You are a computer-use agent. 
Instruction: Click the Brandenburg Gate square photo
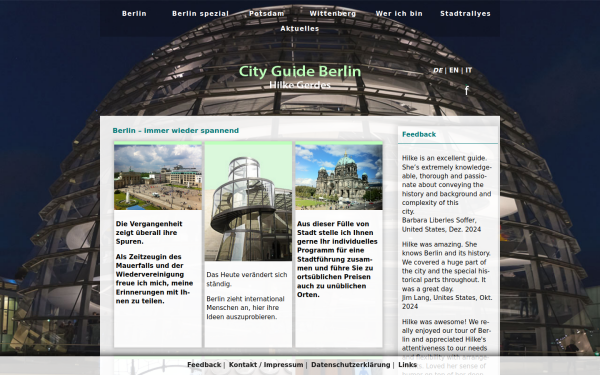[x=158, y=177]
